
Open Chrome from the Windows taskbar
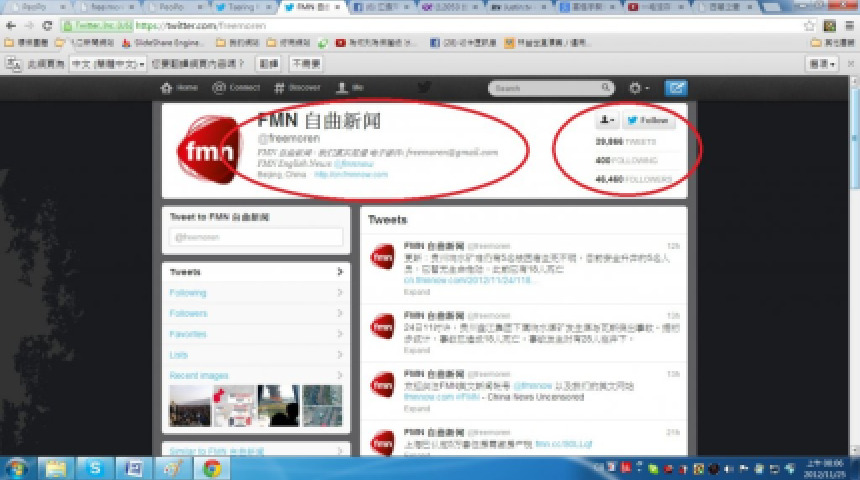click(x=211, y=467)
